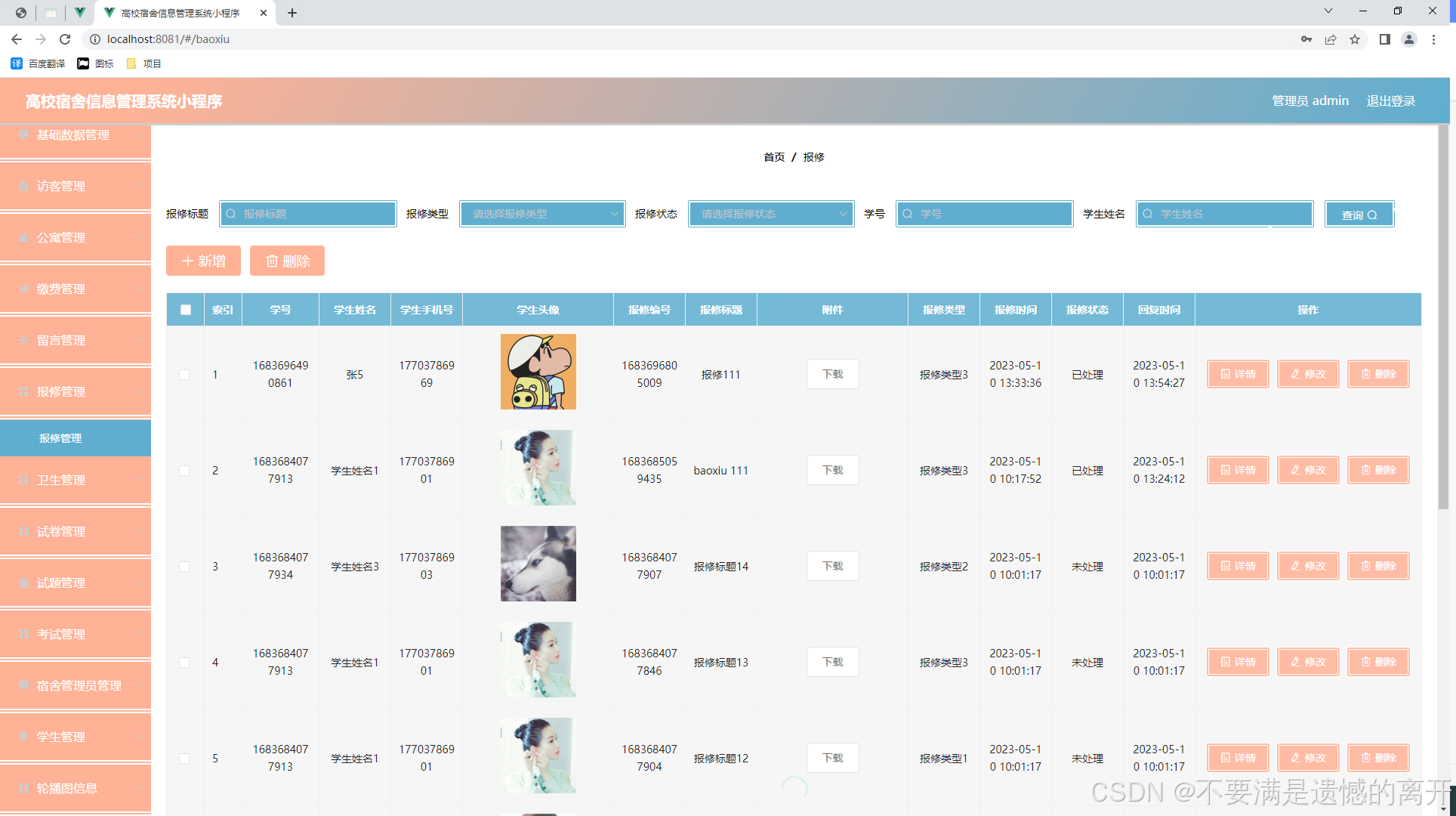The image size is (1456, 816).
Task: Select 报修管理 submenu item in sidebar
Action: click(60, 438)
